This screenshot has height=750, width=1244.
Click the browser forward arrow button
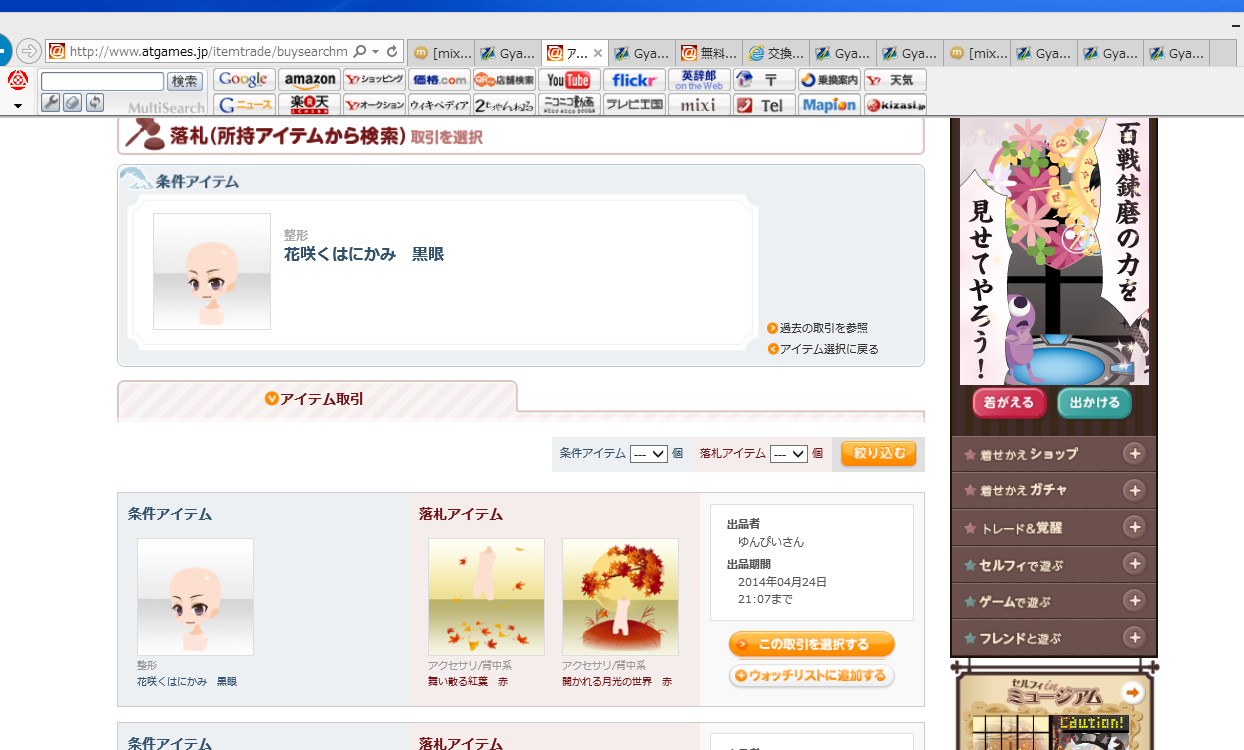(x=29, y=50)
